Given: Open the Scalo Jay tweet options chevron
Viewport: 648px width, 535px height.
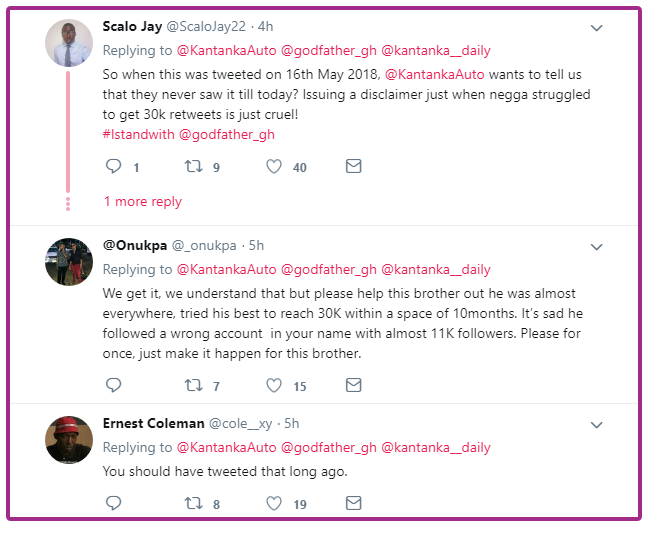Looking at the screenshot, I should tap(597, 28).
